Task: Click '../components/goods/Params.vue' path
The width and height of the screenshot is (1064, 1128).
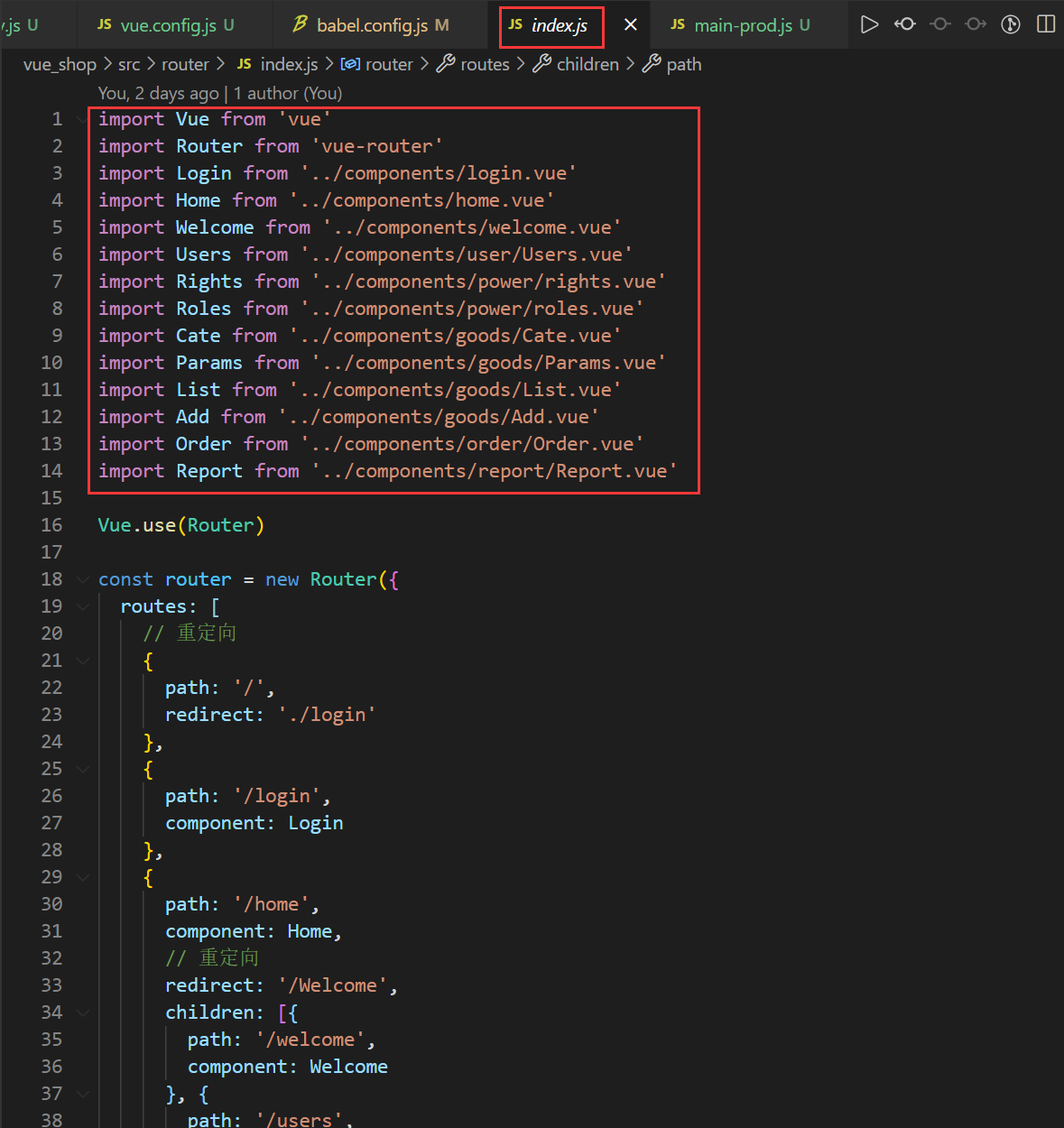Action: [x=488, y=363]
